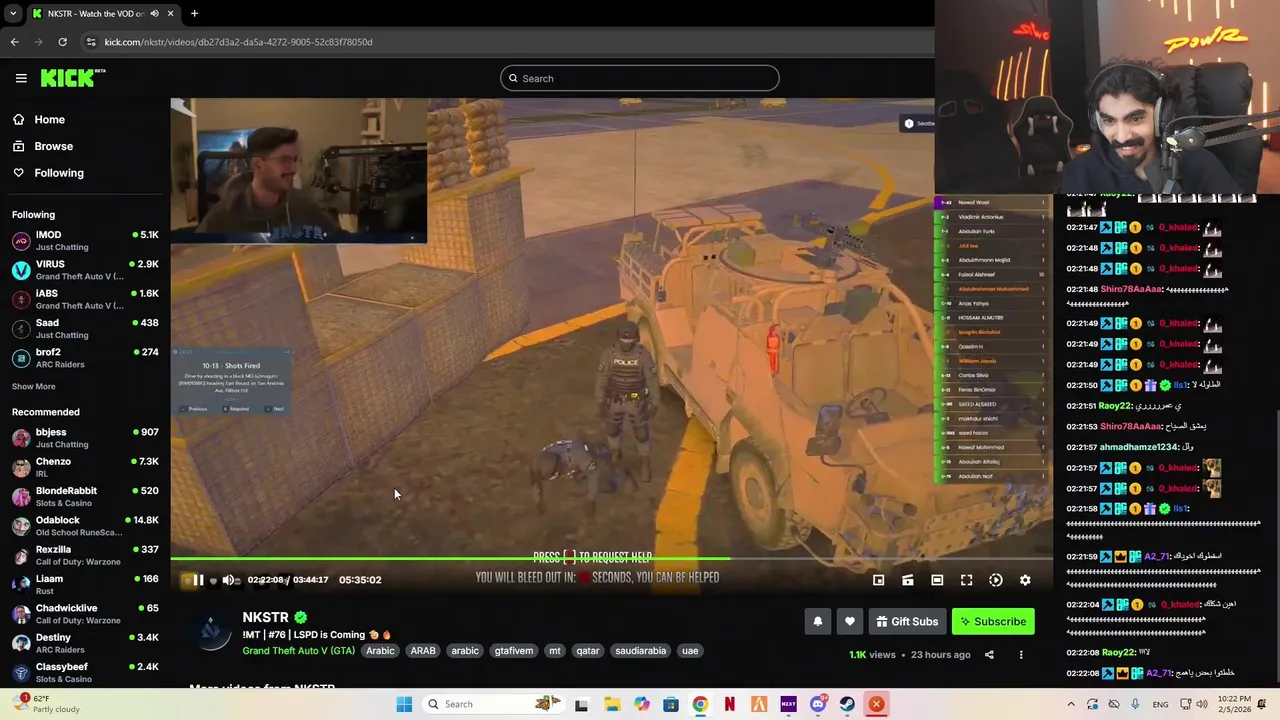Go back in browser history
Screen dimensions: 1280x720
(14, 42)
